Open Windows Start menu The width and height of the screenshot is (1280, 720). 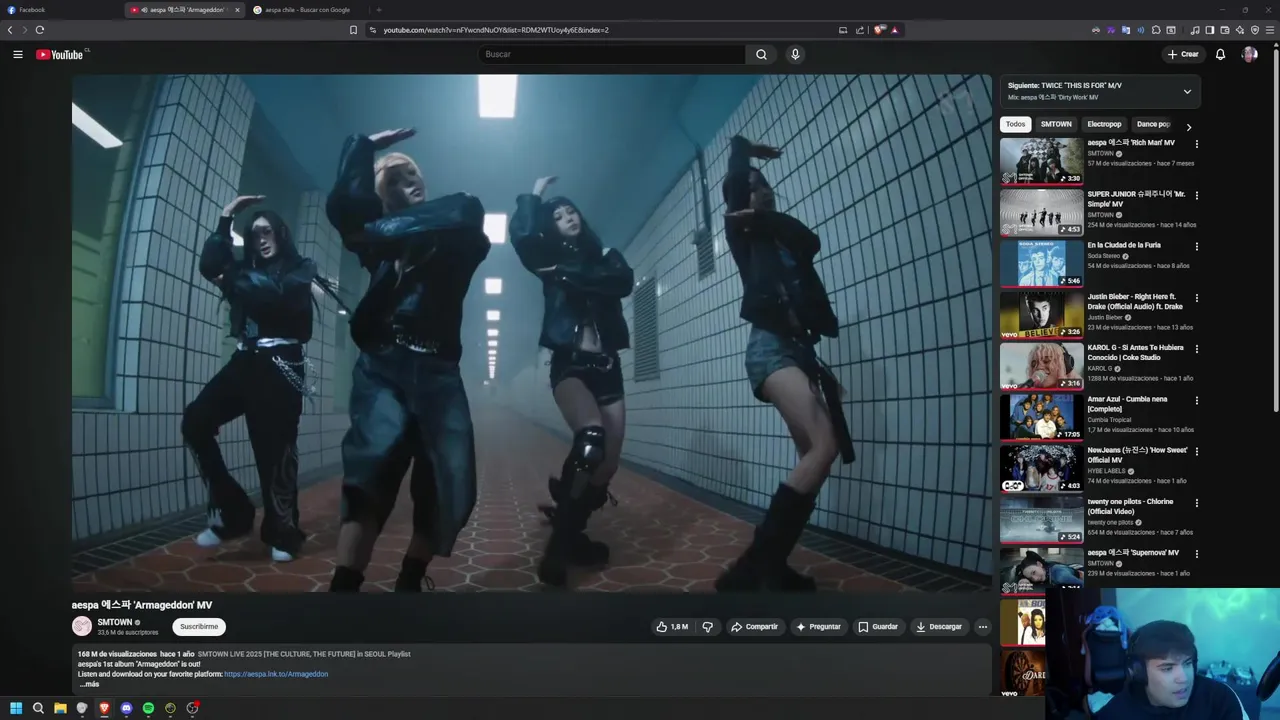[x=16, y=708]
